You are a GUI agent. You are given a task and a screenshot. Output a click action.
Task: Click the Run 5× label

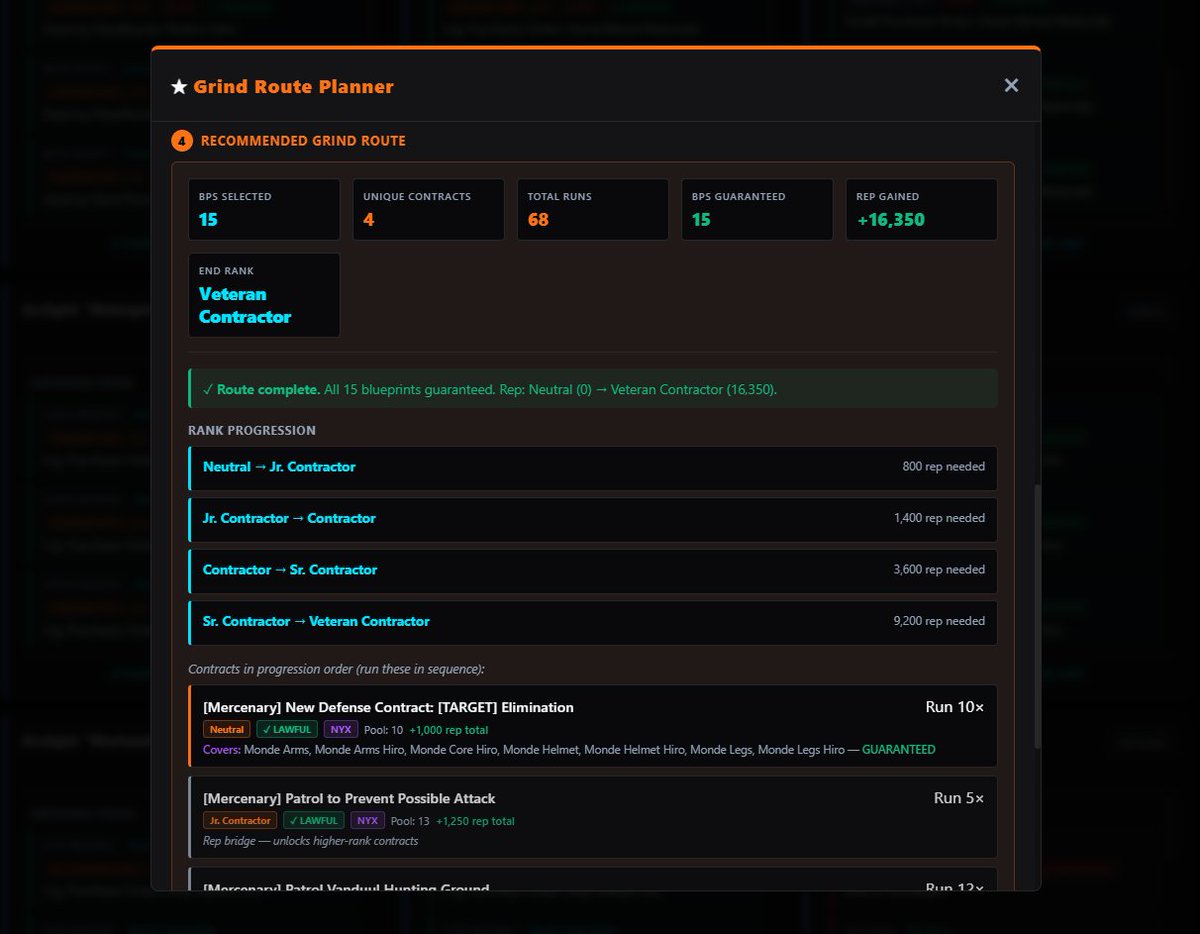click(959, 798)
